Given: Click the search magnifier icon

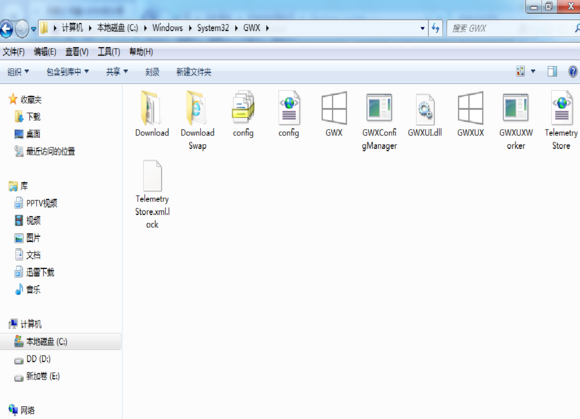Looking at the screenshot, I should [x=577, y=28].
